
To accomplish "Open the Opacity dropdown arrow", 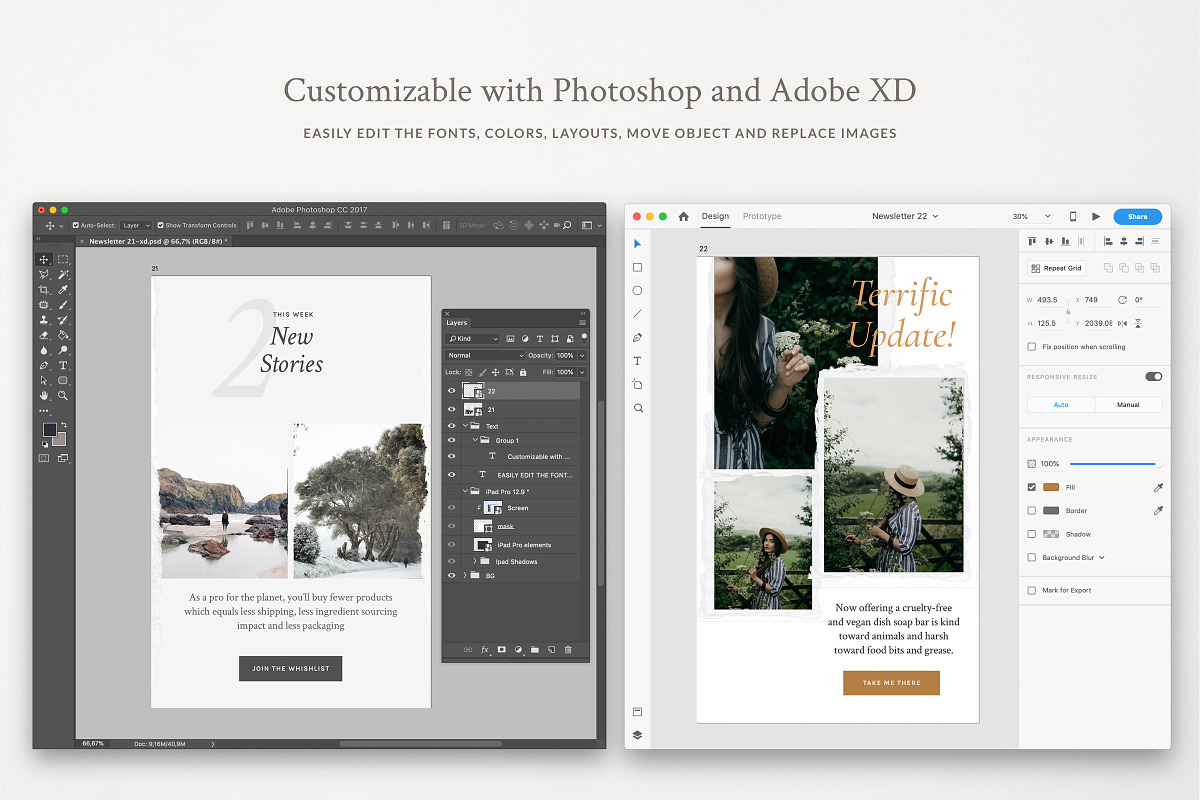I will pyautogui.click(x=582, y=355).
